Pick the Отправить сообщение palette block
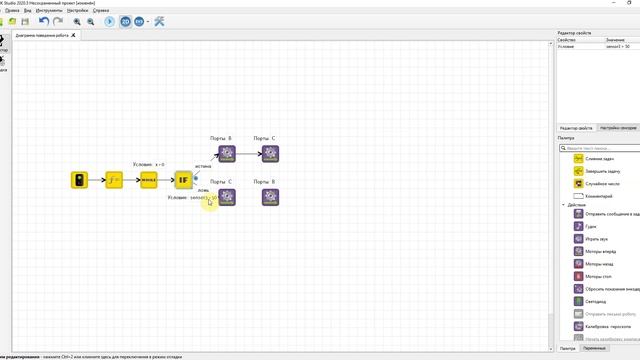Screen dimensions: 640x360 (x=607, y=214)
